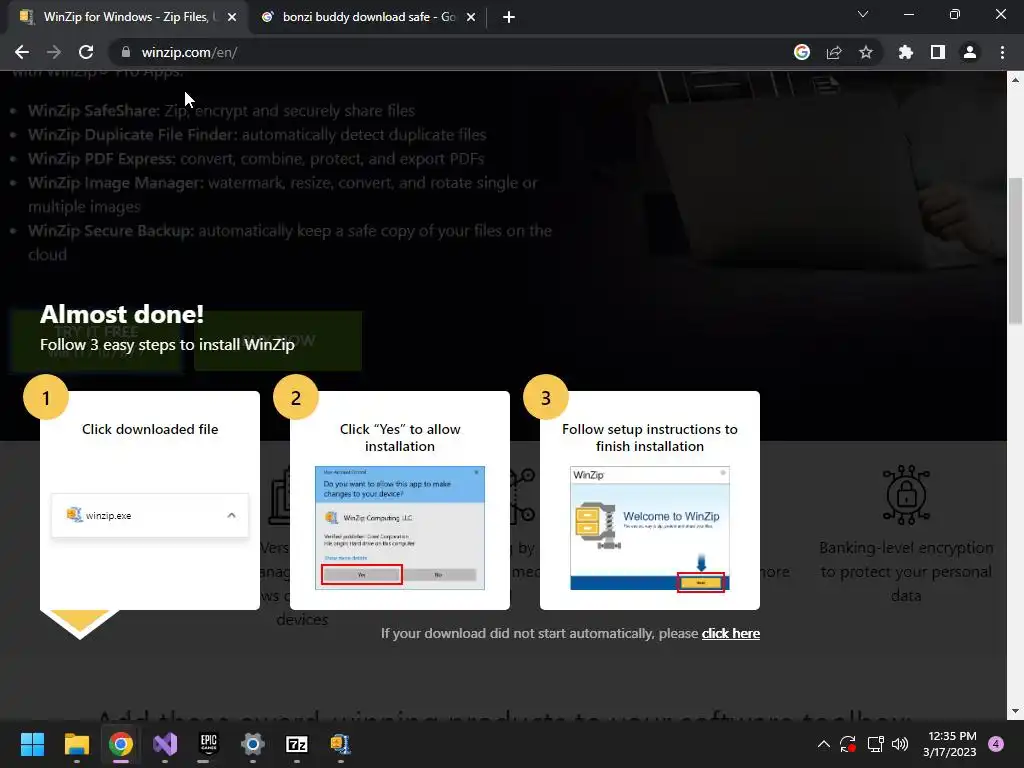Open network settings tray icon
The width and height of the screenshot is (1024, 768).
coord(875,744)
